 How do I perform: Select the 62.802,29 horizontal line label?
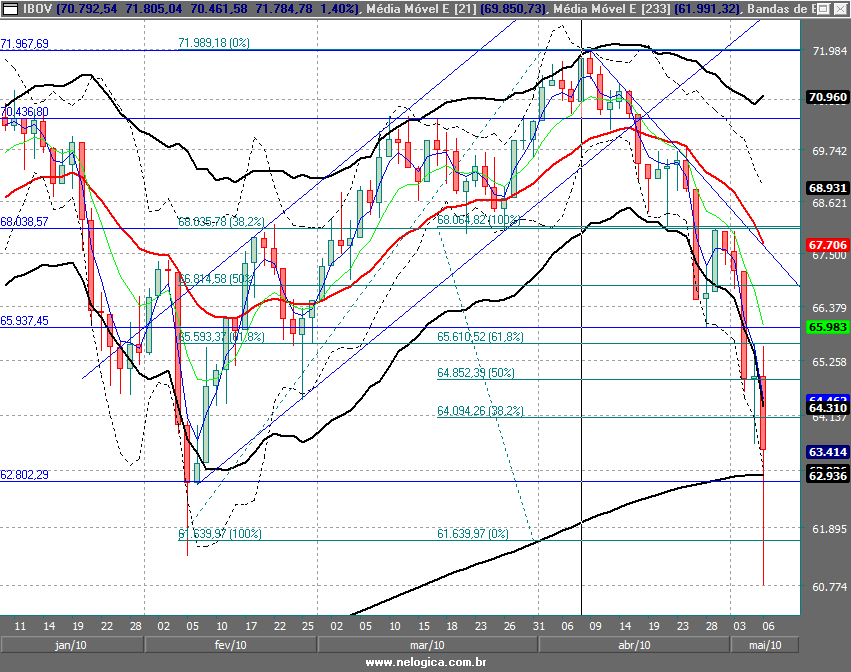coord(24,475)
